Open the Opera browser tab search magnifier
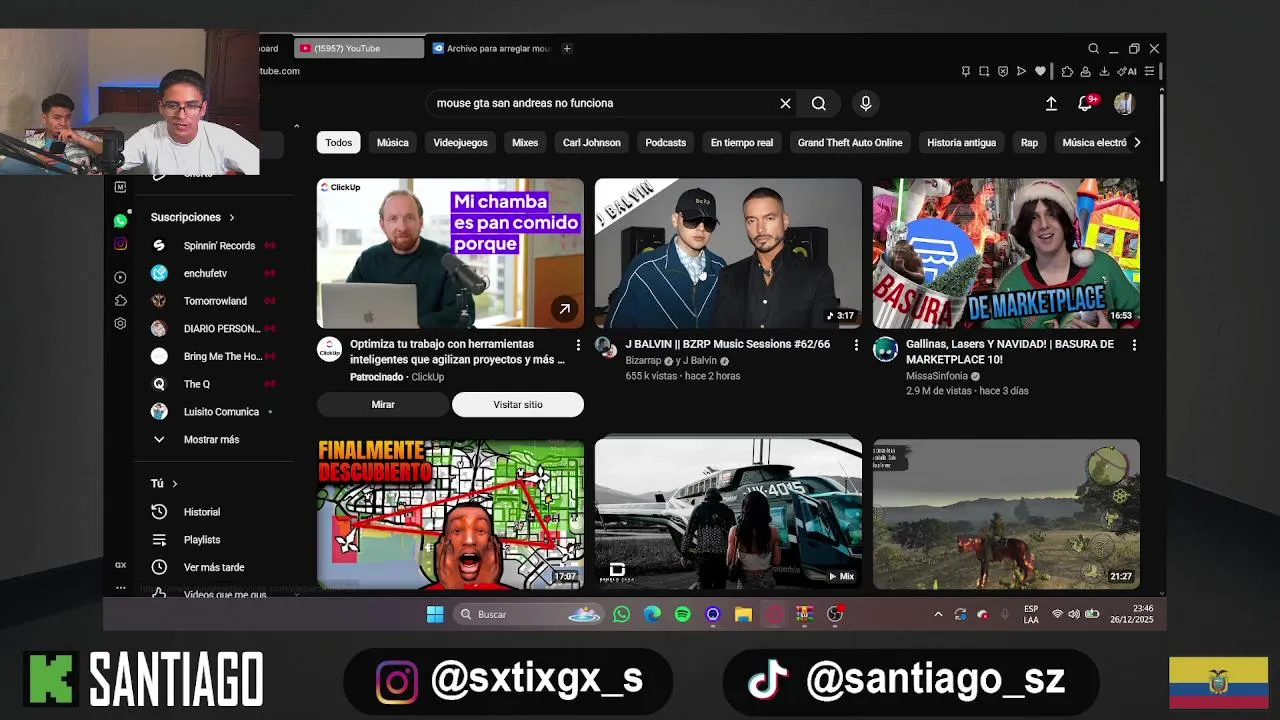The height and width of the screenshot is (720, 1280). tap(1093, 48)
